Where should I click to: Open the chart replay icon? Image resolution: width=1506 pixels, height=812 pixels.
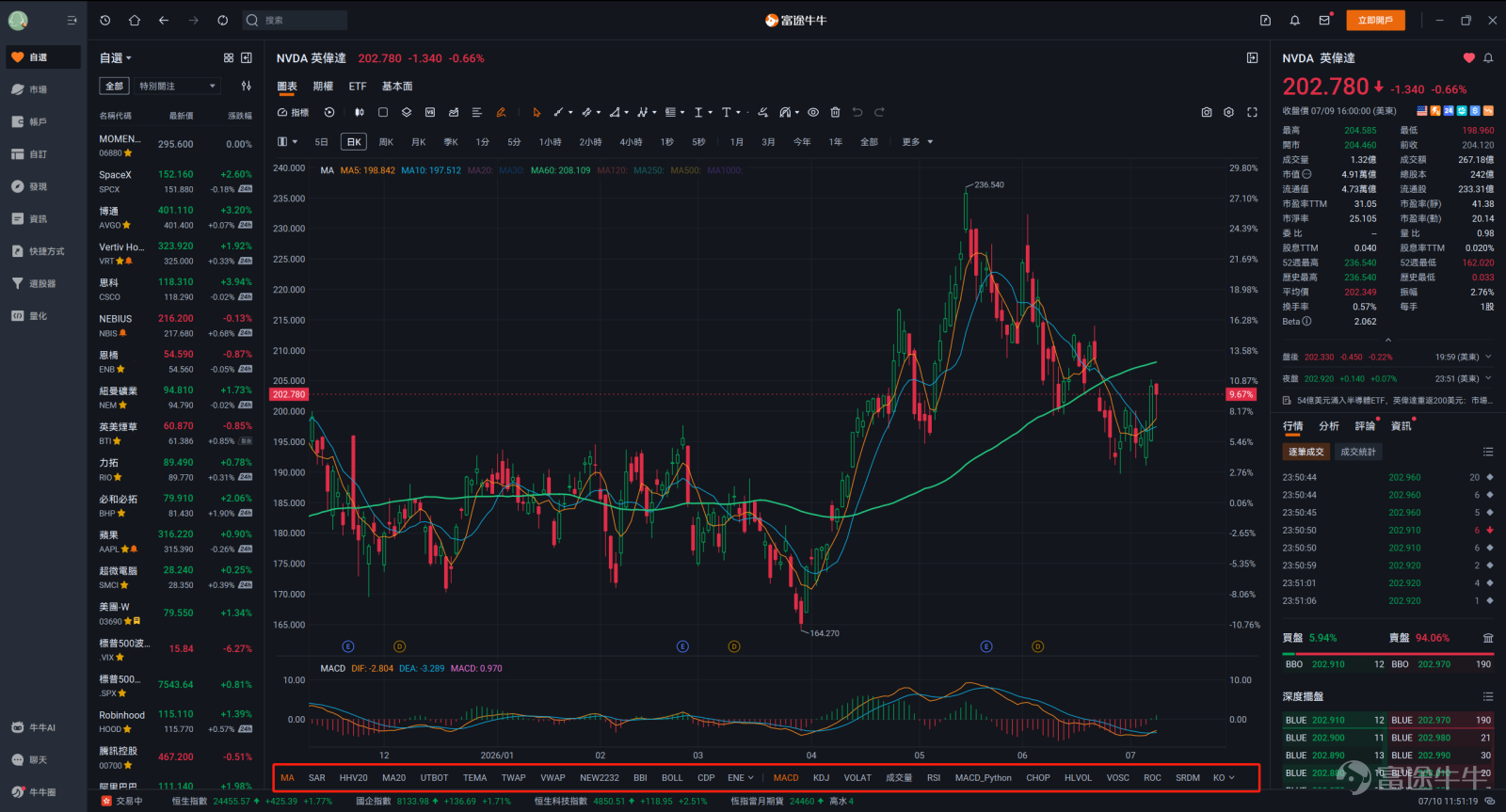pos(329,112)
